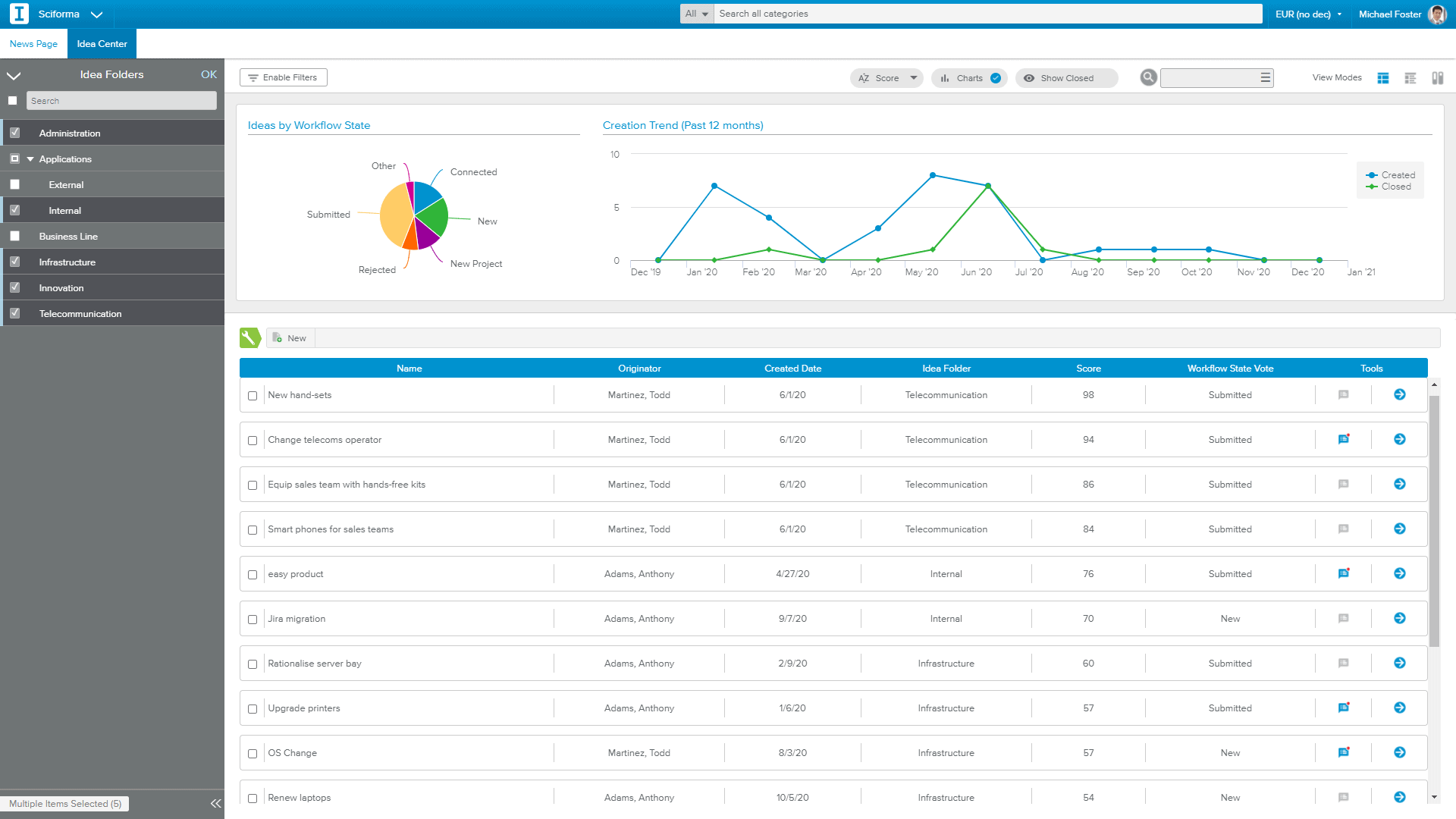
Task: Collapse the Idea Folders sidebar with double chevron
Action: [x=215, y=804]
